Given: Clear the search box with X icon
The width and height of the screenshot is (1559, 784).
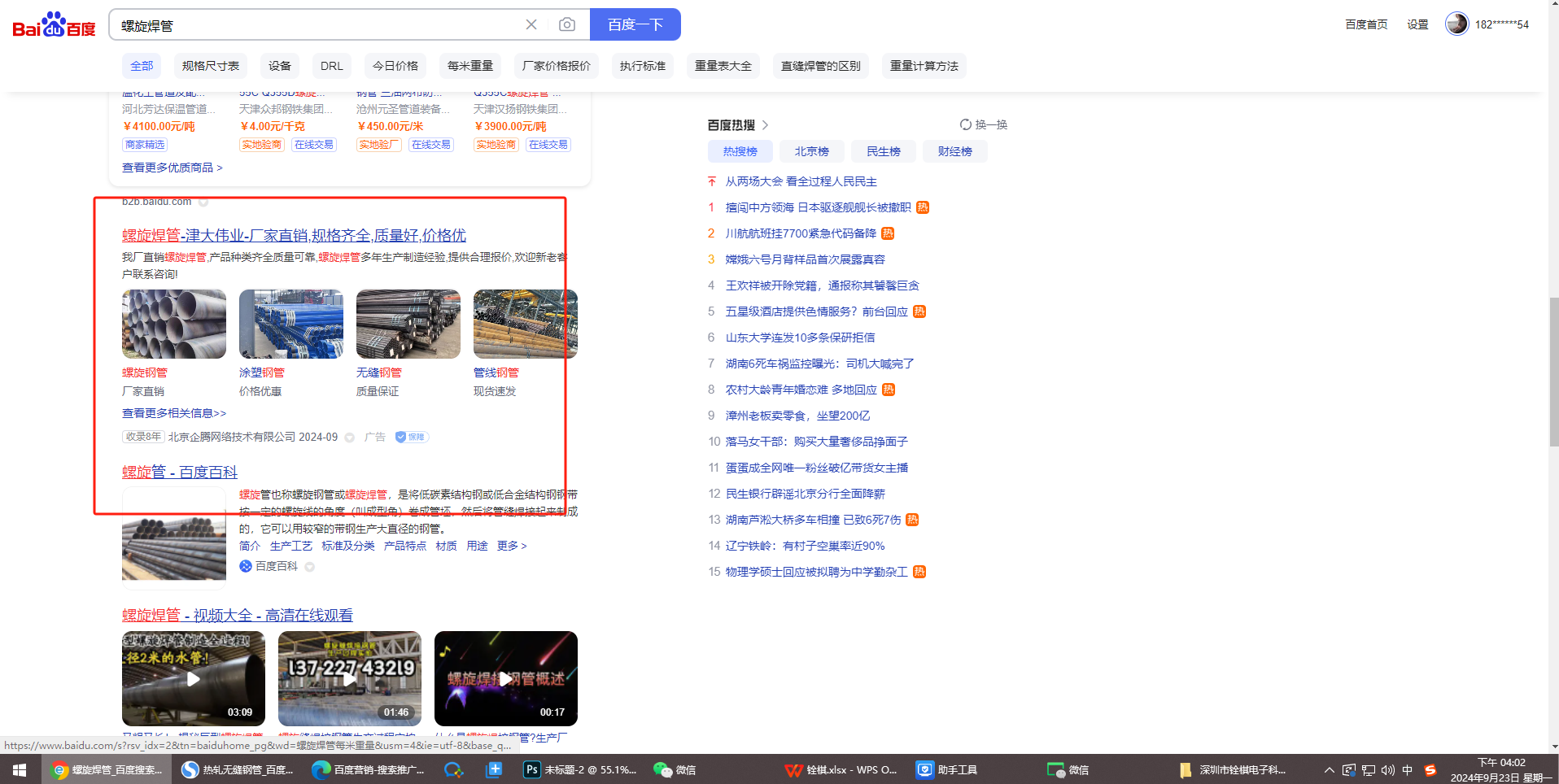Looking at the screenshot, I should click(531, 25).
